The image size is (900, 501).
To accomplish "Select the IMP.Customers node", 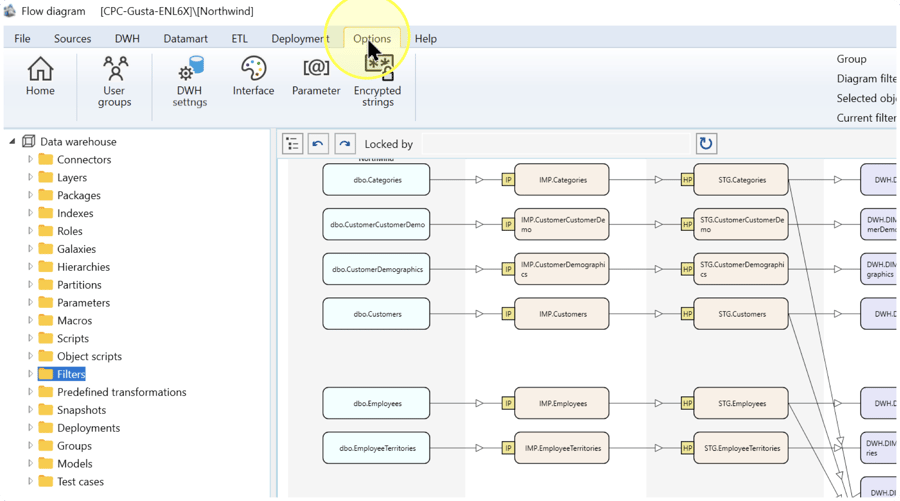I will coord(561,314).
